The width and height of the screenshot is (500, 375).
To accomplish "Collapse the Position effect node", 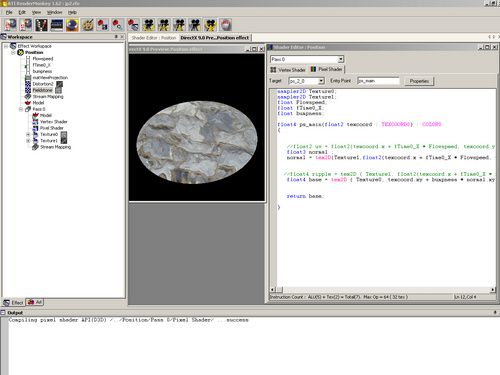I will coord(13,53).
